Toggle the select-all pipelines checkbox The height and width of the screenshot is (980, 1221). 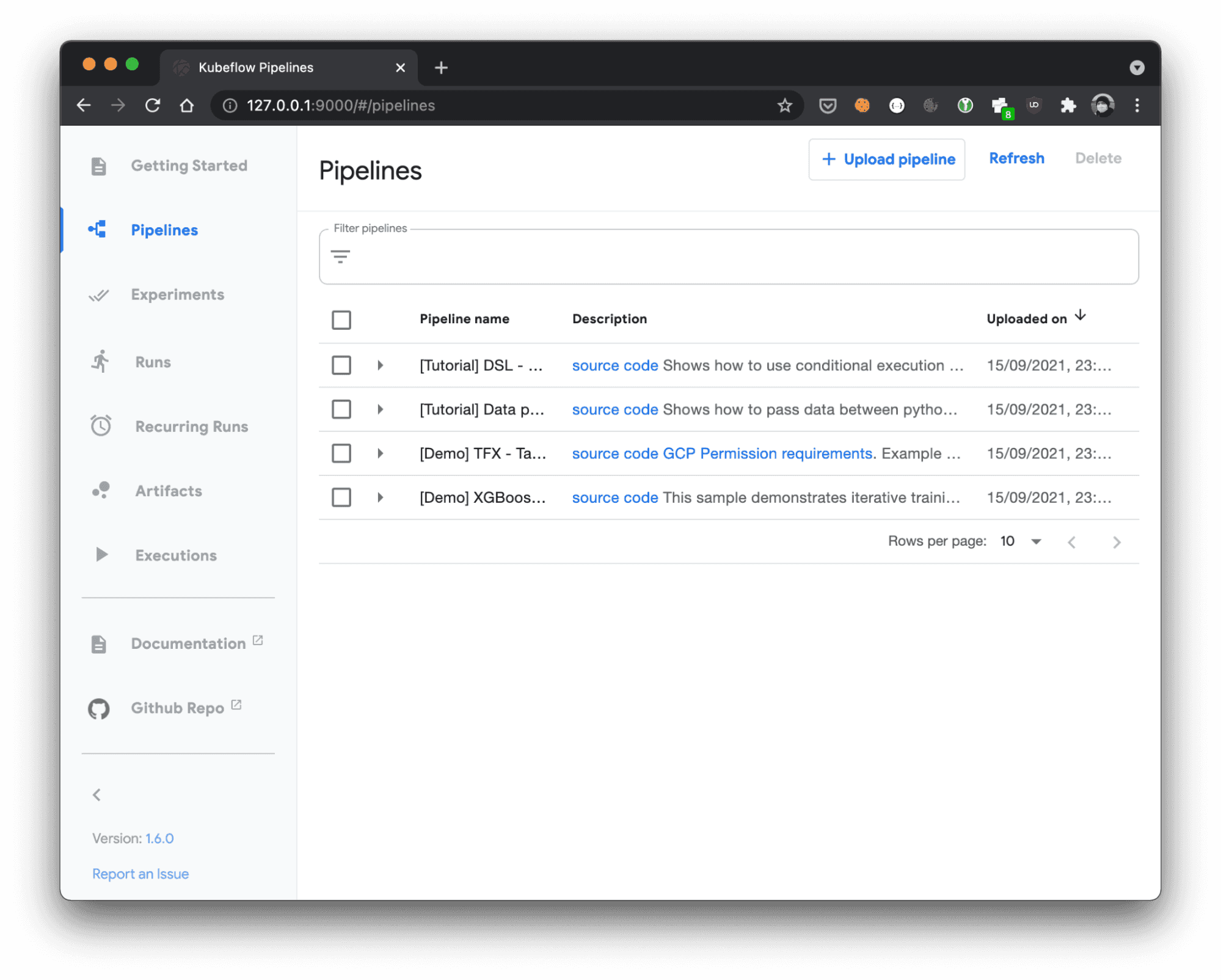(341, 320)
